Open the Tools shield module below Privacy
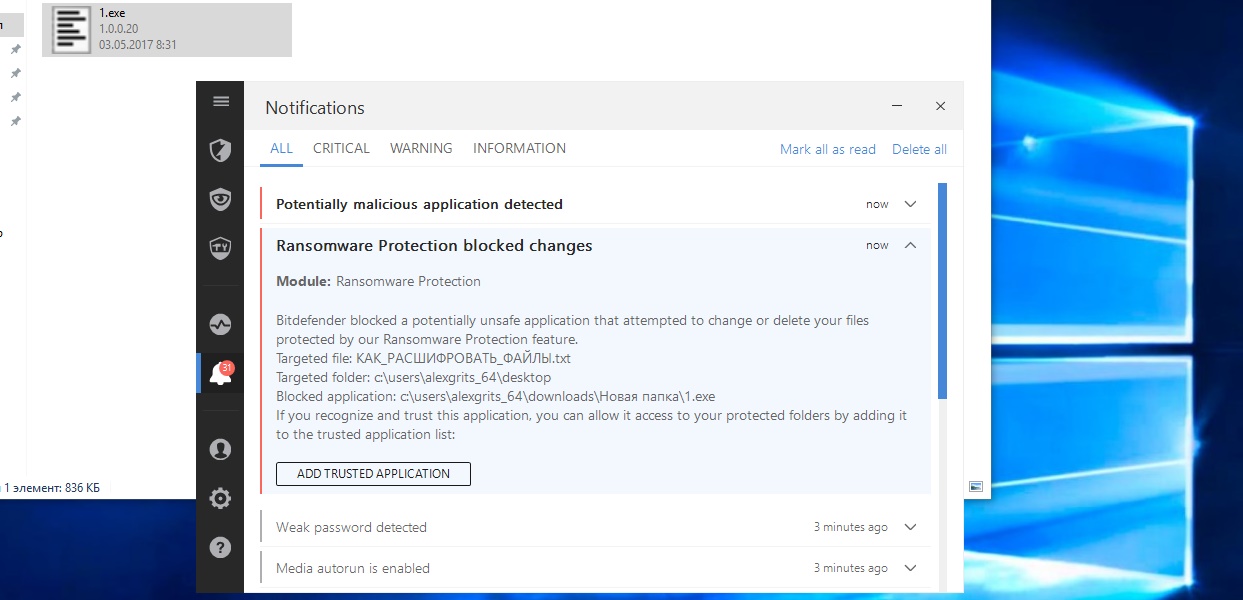Viewport: 1243px width, 600px height. click(x=220, y=247)
